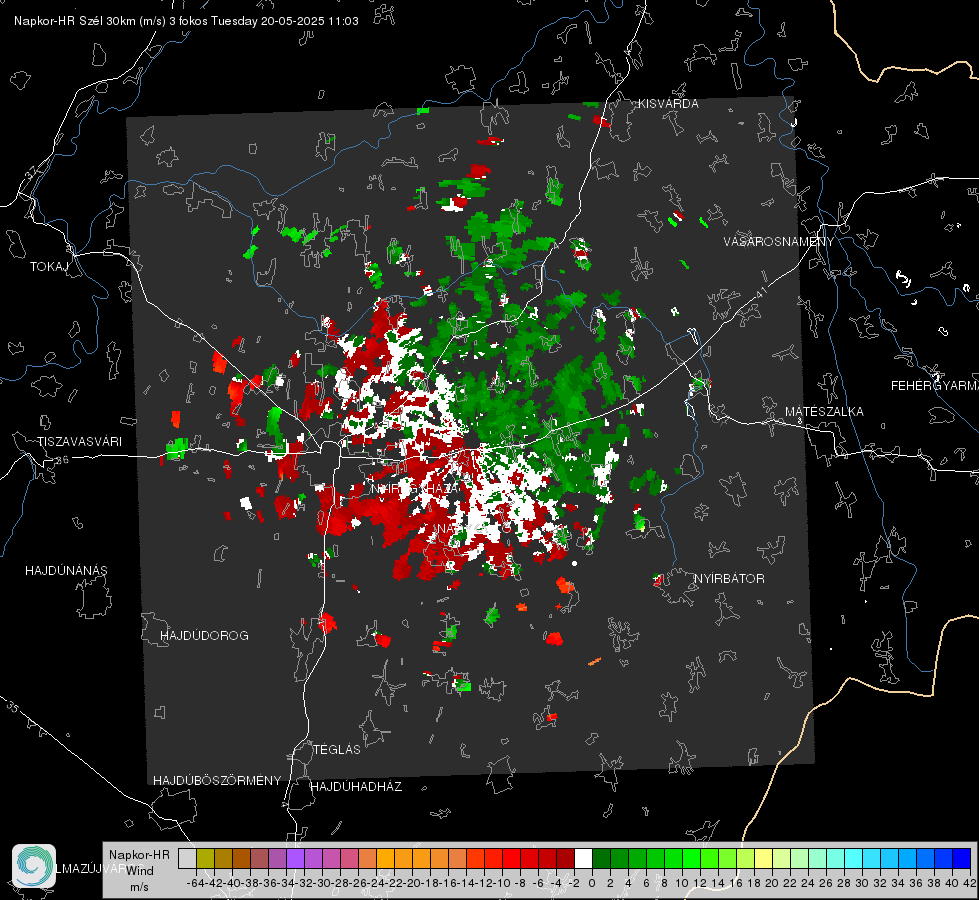Click the TISZAVASVÁRI town label
This screenshot has height=900, width=979.
click(80, 442)
